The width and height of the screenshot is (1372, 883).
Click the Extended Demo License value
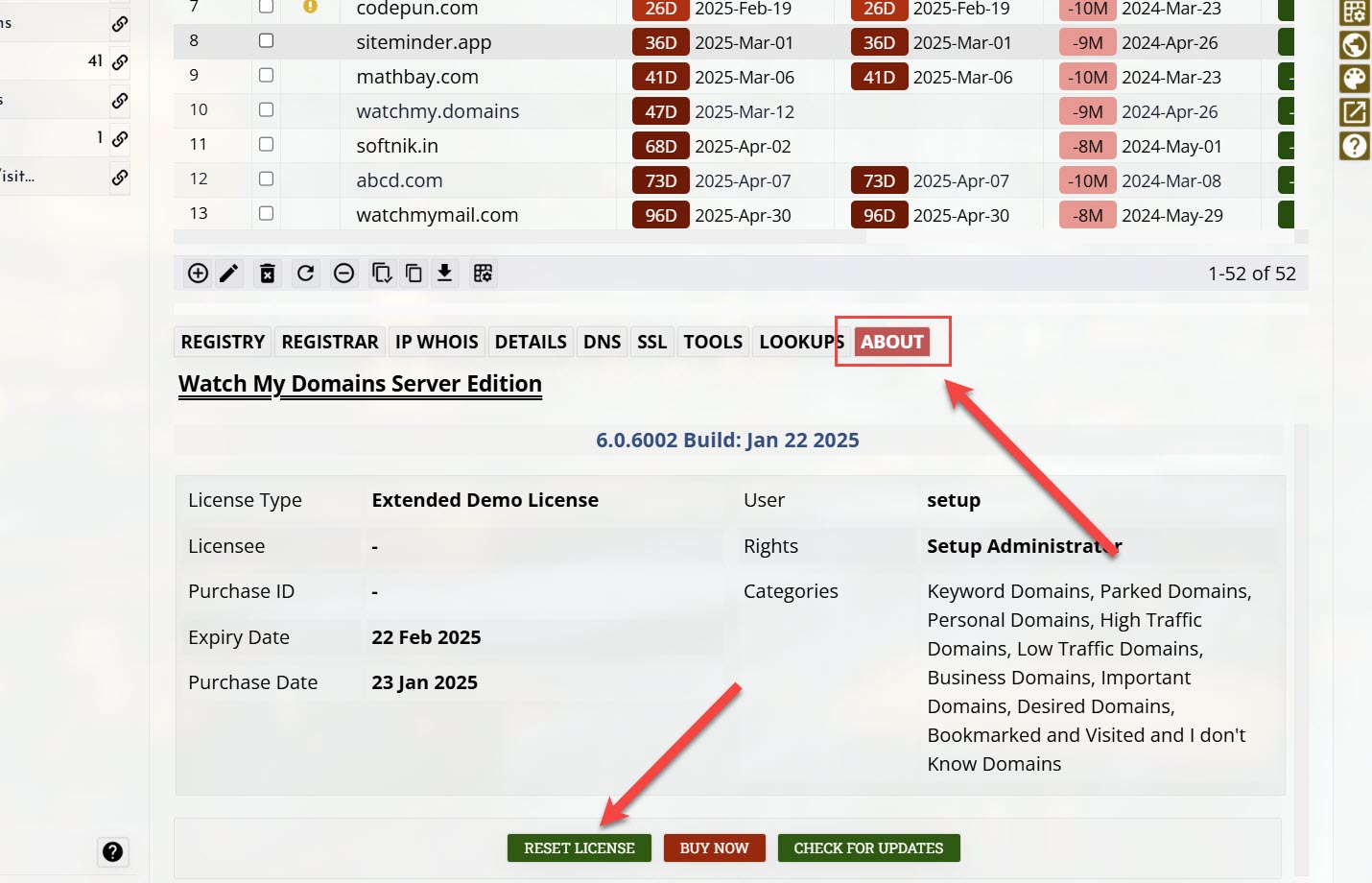pos(485,500)
